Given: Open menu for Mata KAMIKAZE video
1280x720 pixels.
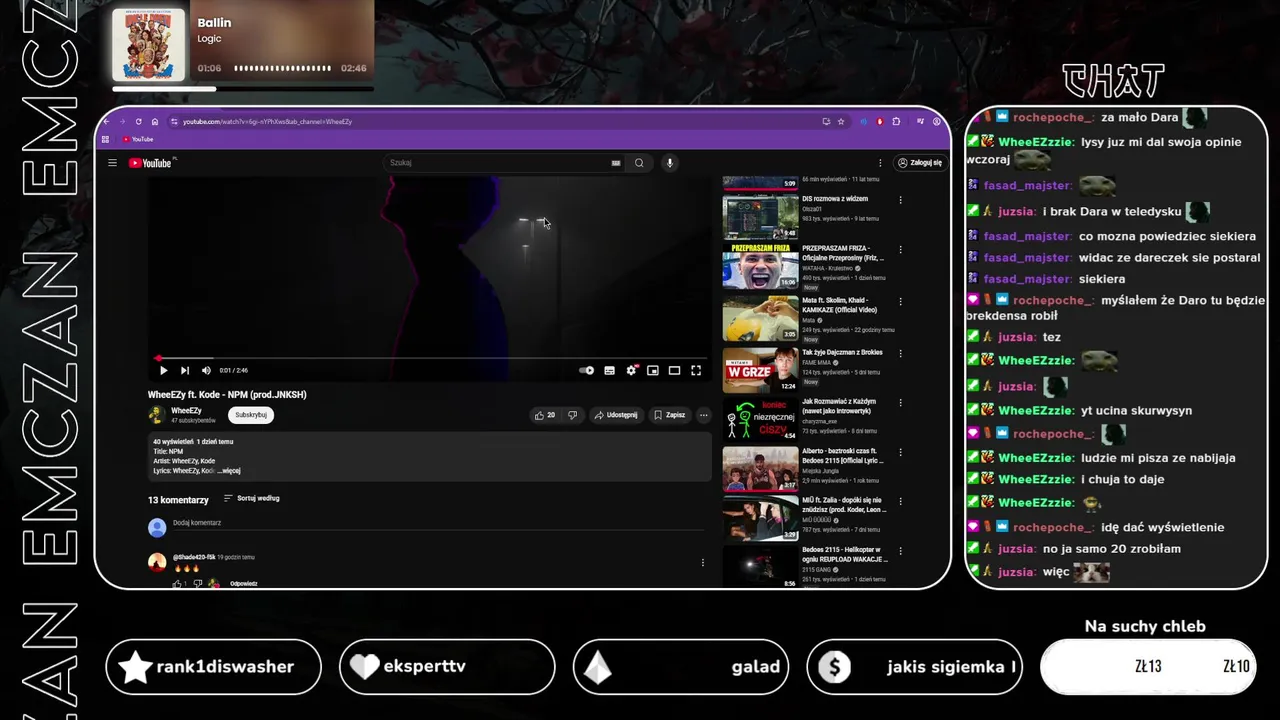Looking at the screenshot, I should pos(900,301).
